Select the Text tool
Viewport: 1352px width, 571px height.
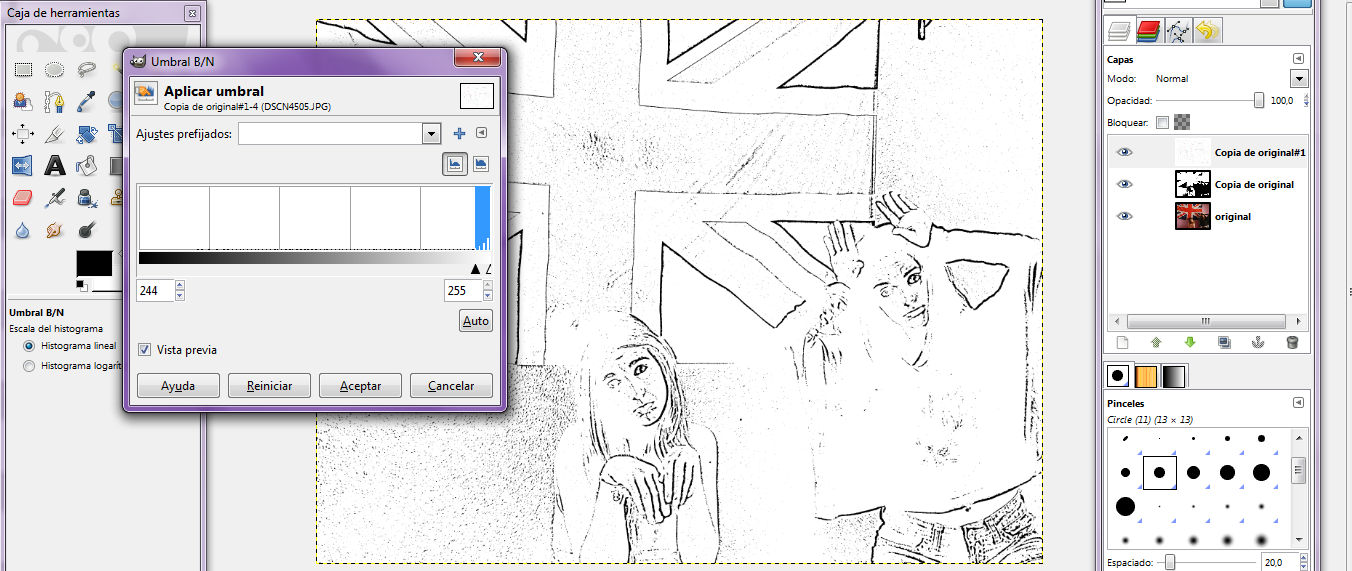55,165
